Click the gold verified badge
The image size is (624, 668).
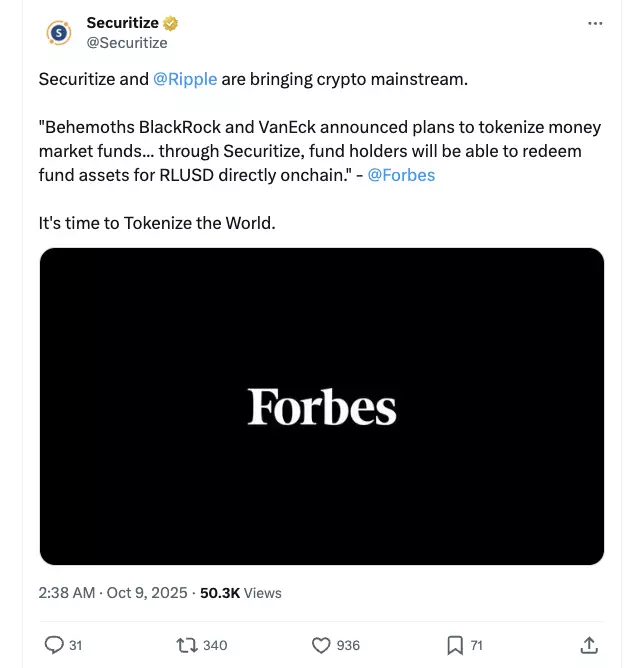[172, 23]
